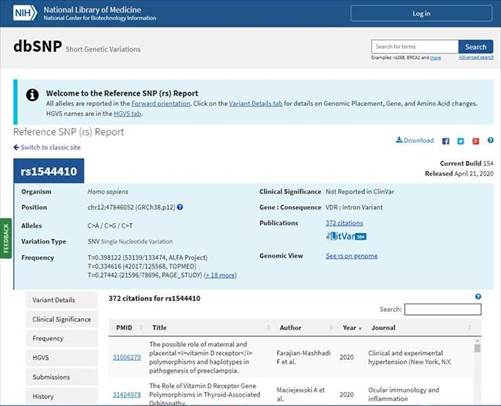Open help icon above citations search
501x406 pixels.
point(478,296)
